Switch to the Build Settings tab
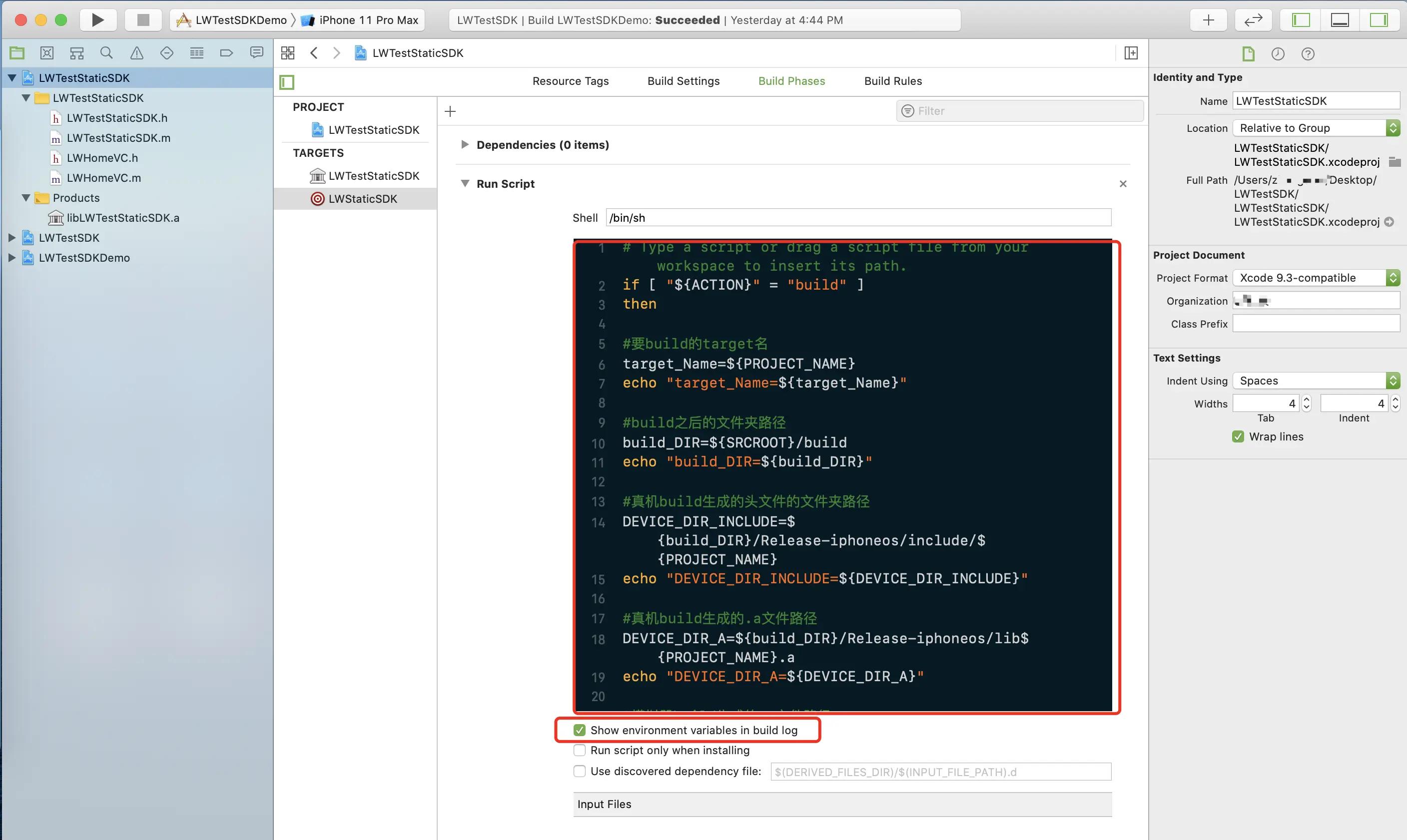Viewport: 1407px width, 840px height. coord(684,81)
